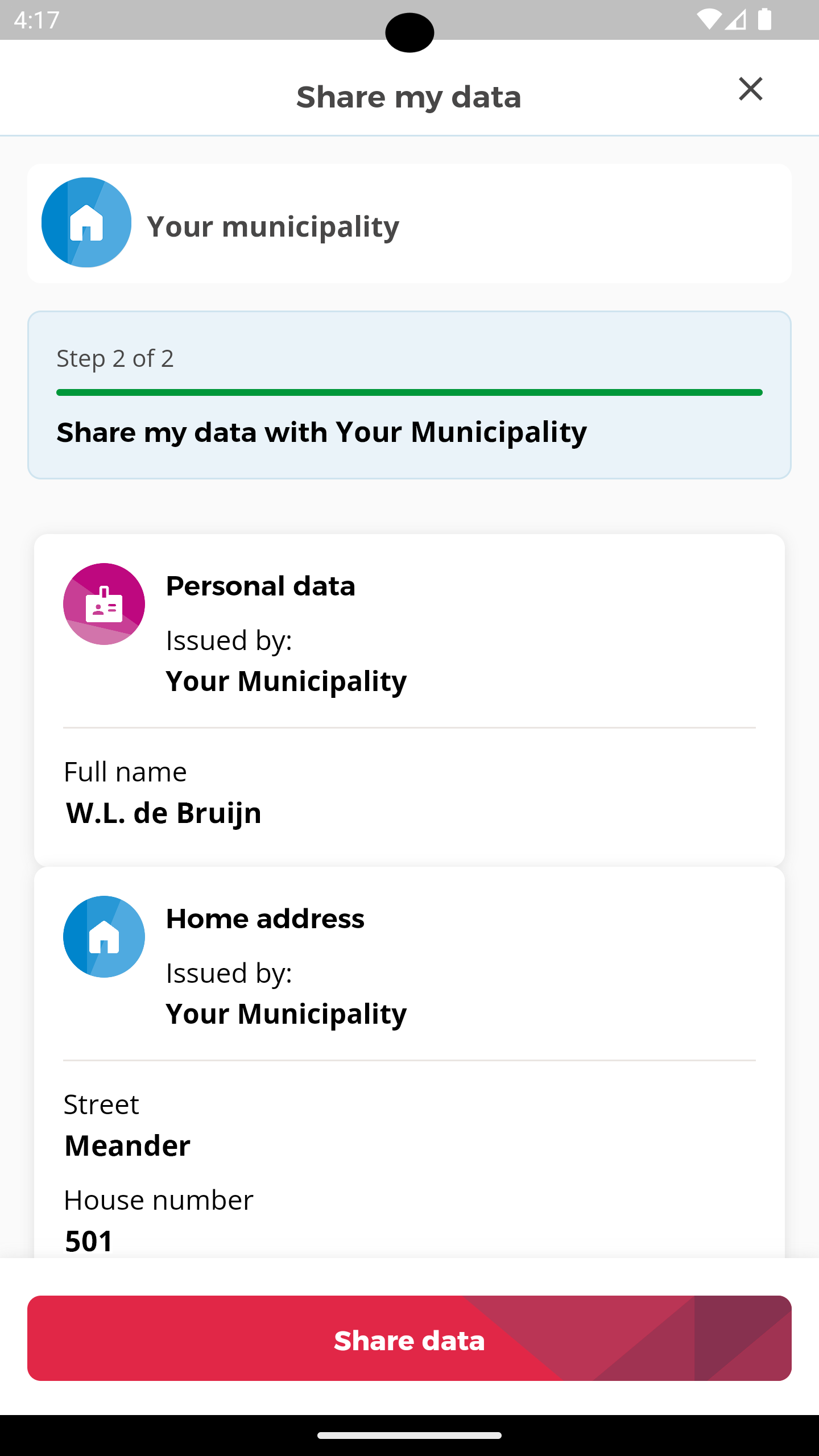Close the Share my data screen
The height and width of the screenshot is (1456, 819).
point(750,89)
